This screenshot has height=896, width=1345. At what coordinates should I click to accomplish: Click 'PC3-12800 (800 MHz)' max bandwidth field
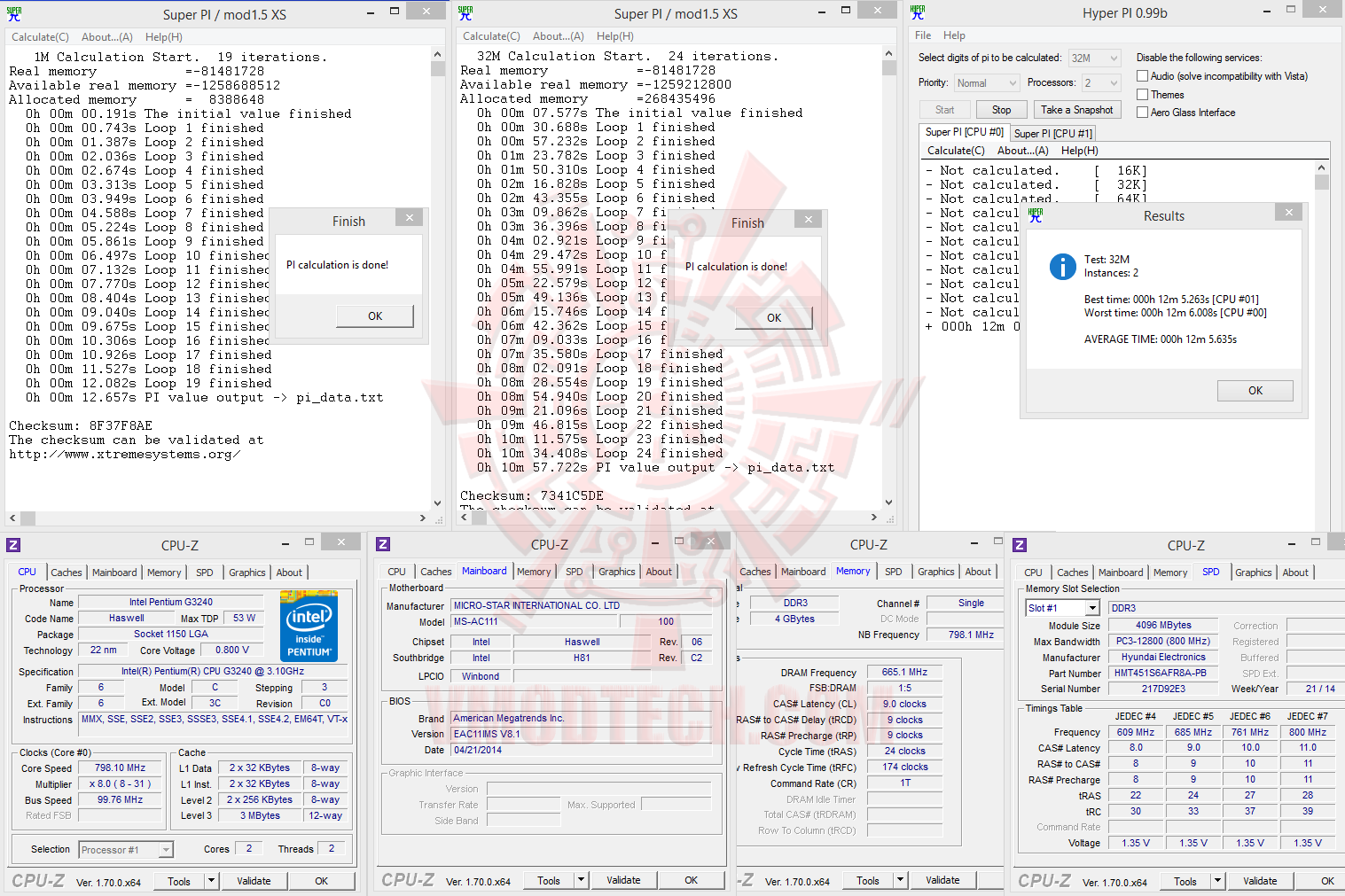coord(1162,641)
